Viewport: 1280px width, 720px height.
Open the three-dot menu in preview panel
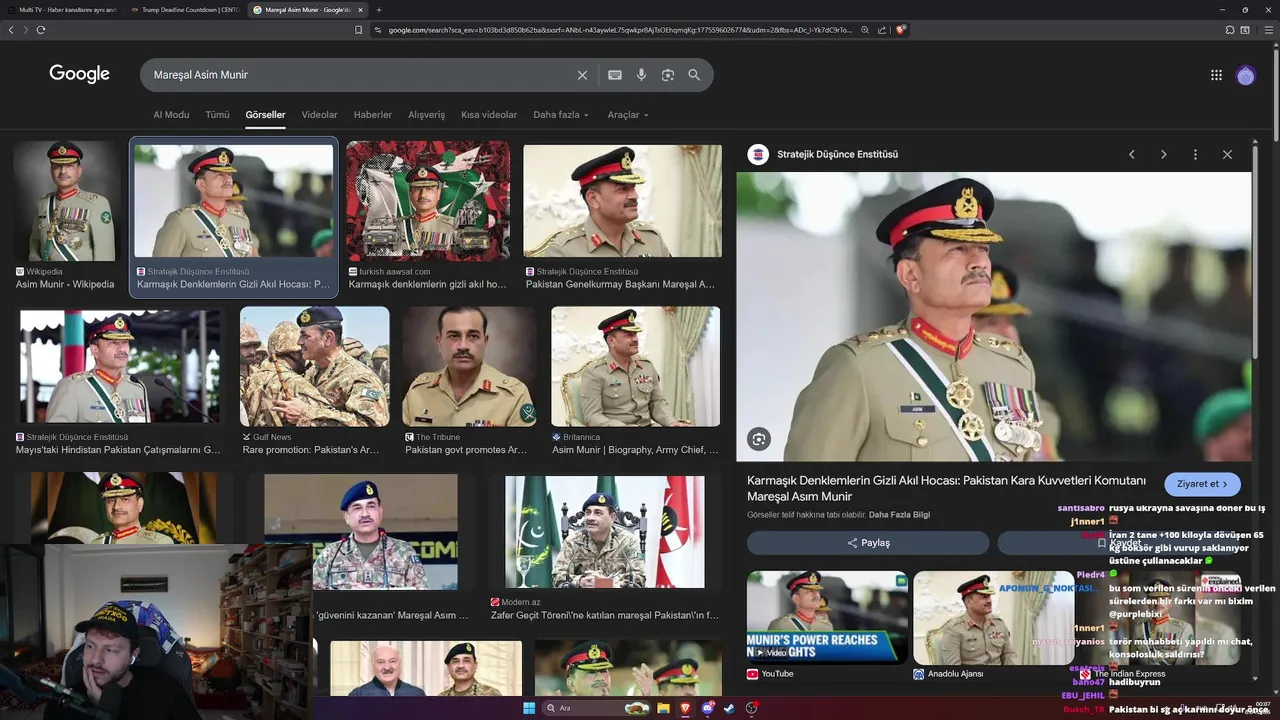click(x=1195, y=154)
